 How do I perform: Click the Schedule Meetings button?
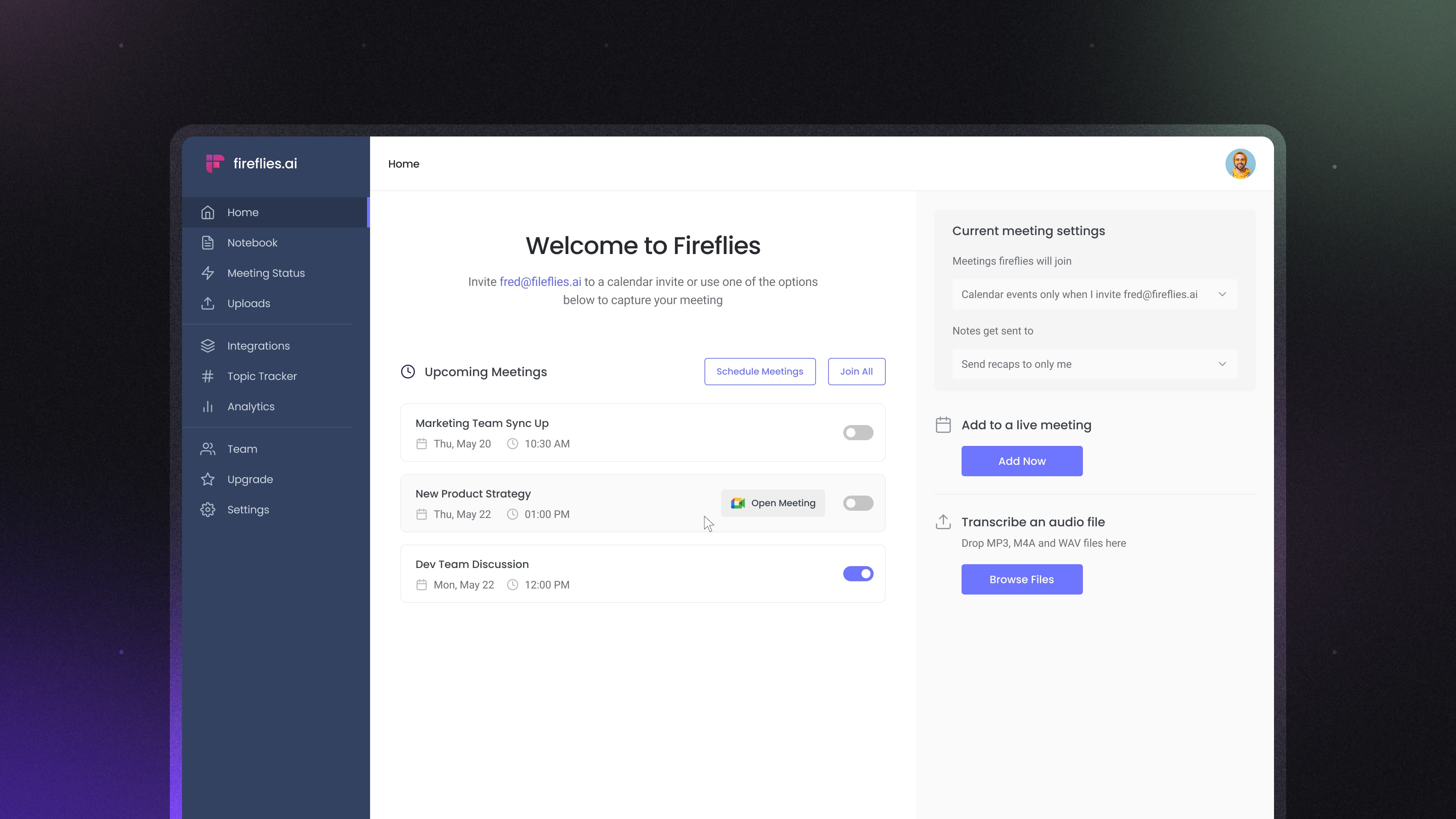(x=759, y=371)
